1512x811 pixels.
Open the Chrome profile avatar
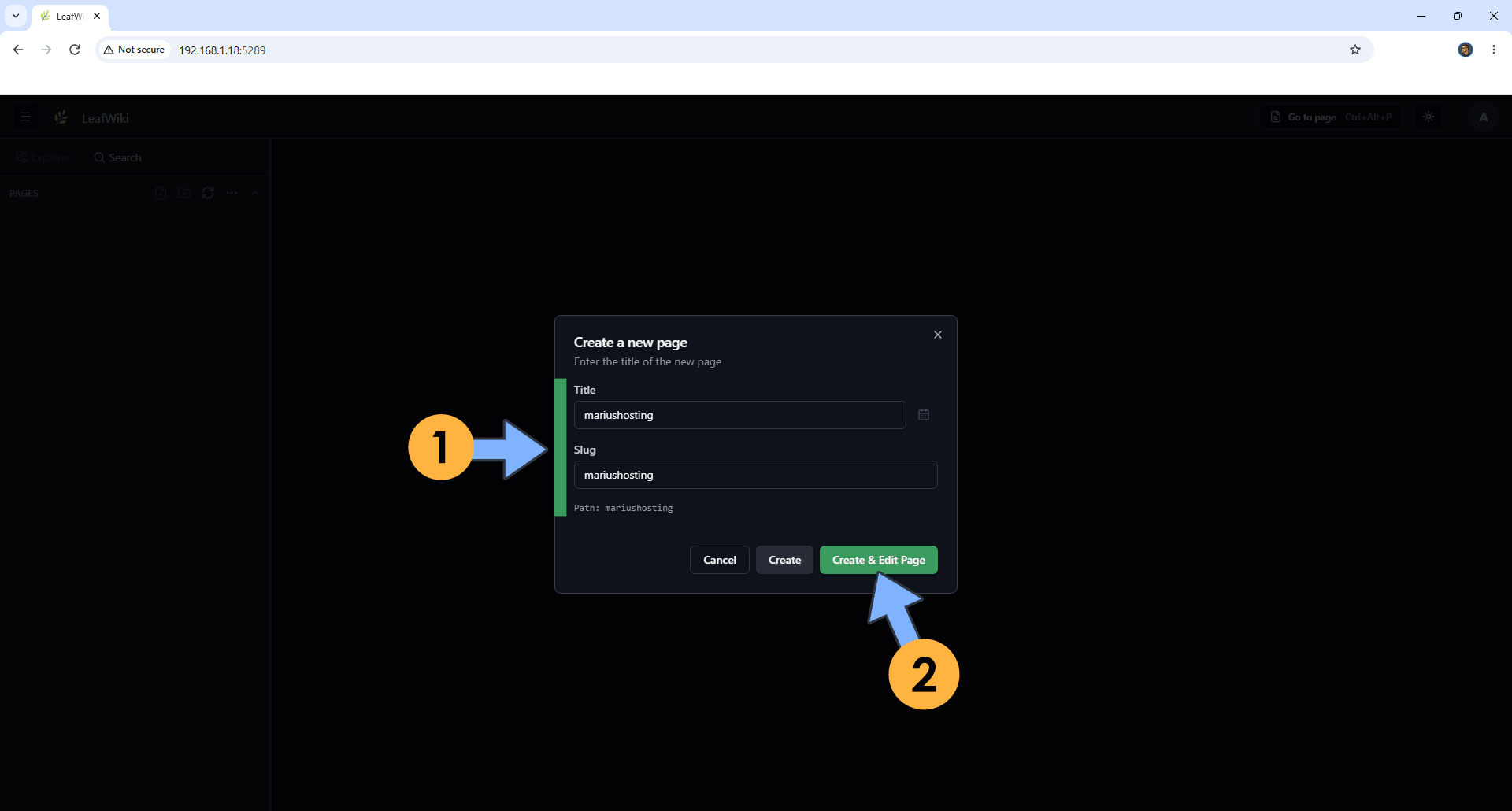click(1466, 50)
